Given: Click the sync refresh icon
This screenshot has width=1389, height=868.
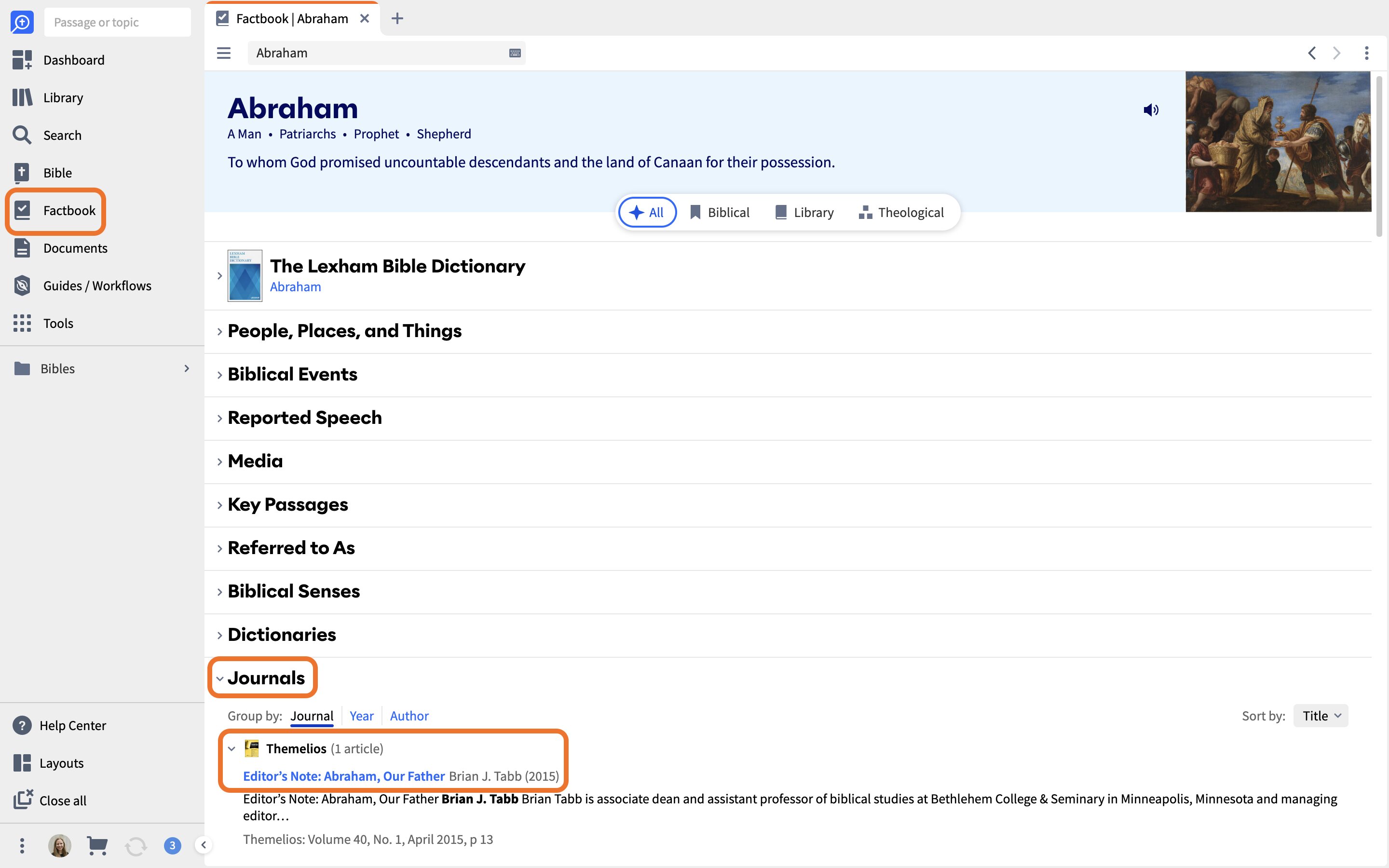Looking at the screenshot, I should pyautogui.click(x=136, y=846).
